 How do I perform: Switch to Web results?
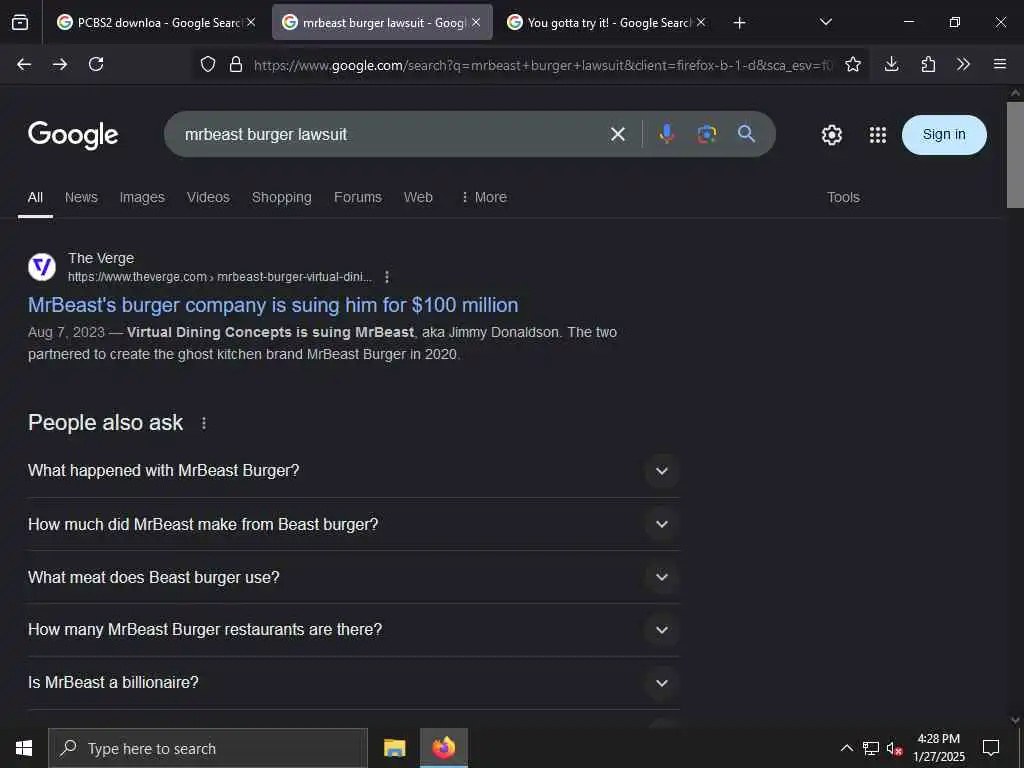(418, 197)
